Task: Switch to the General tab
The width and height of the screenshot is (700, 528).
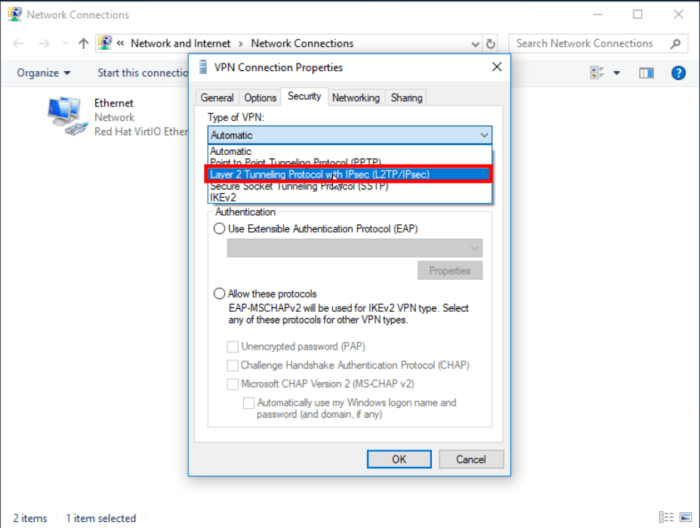Action: [x=217, y=97]
